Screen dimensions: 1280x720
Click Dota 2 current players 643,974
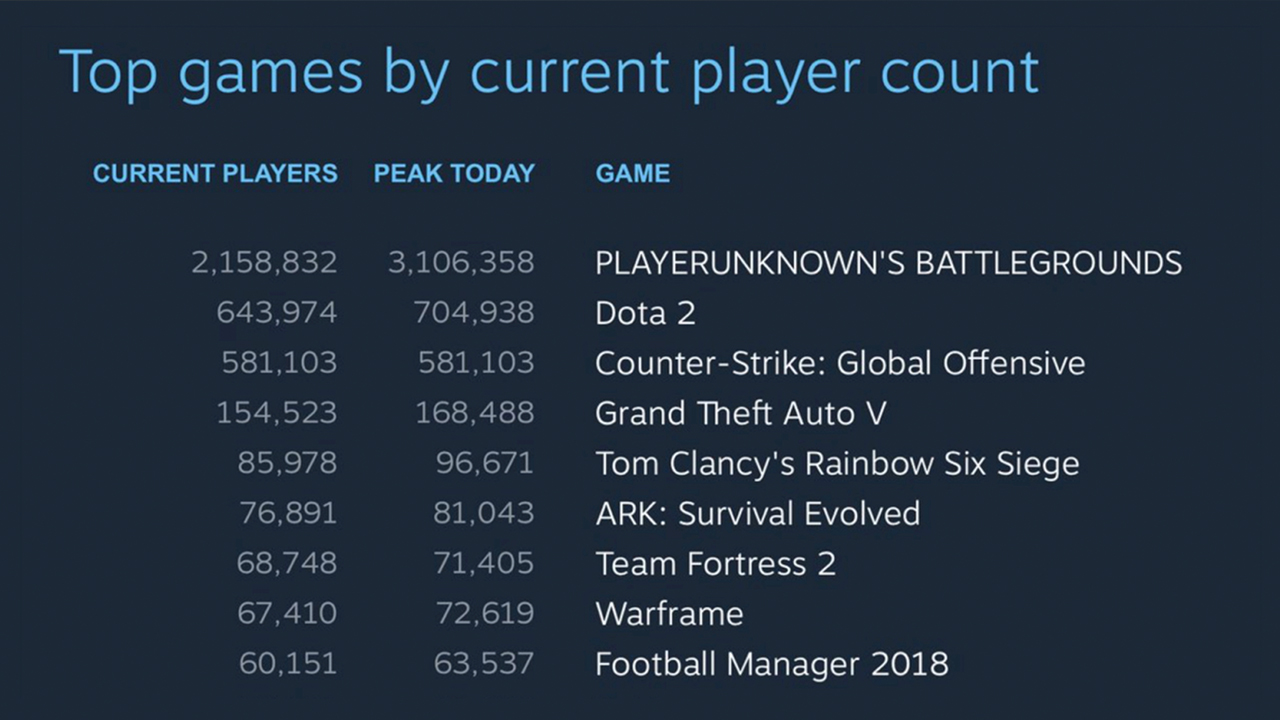point(277,313)
